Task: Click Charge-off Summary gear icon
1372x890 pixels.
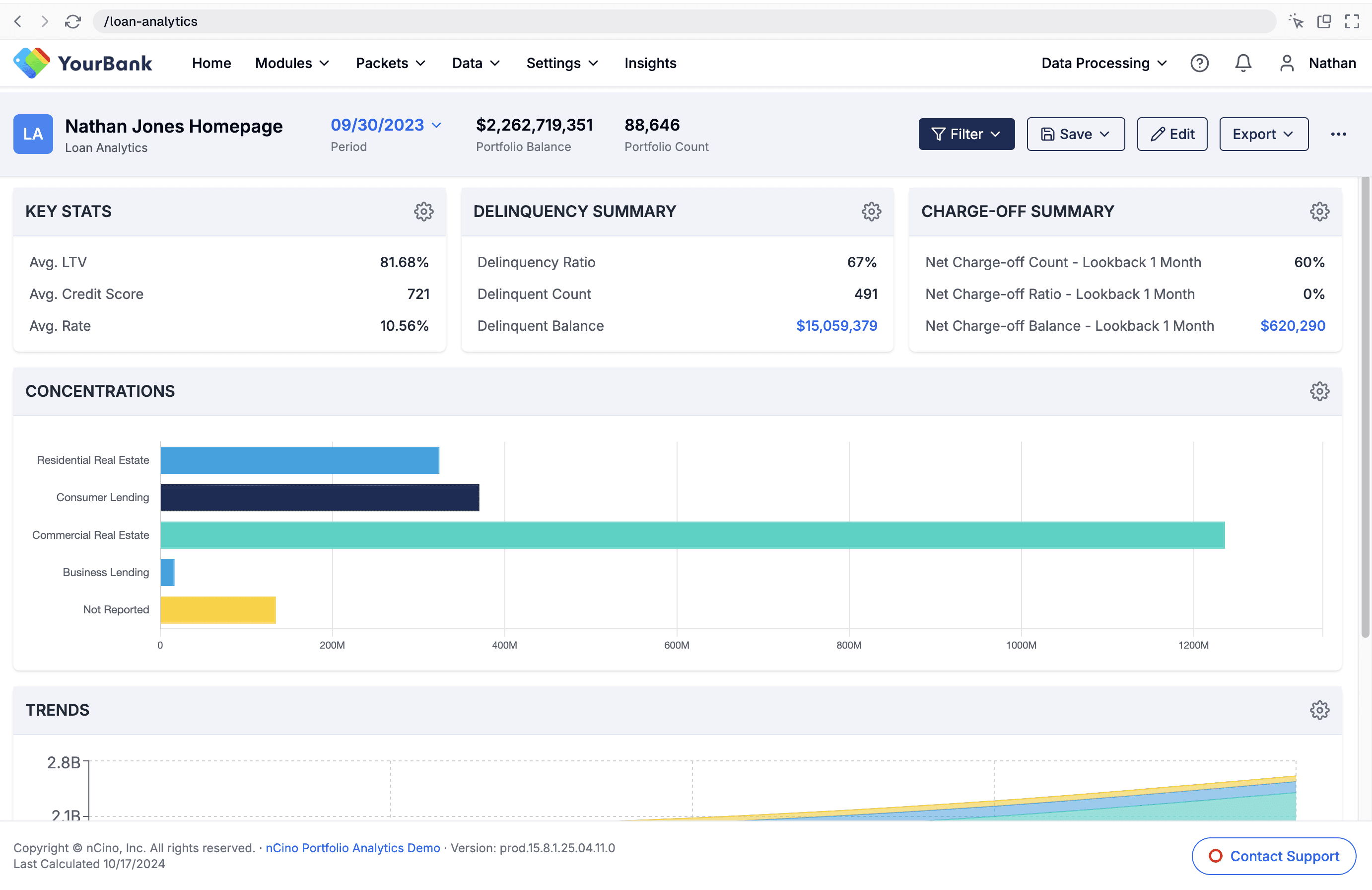Action: coord(1319,212)
